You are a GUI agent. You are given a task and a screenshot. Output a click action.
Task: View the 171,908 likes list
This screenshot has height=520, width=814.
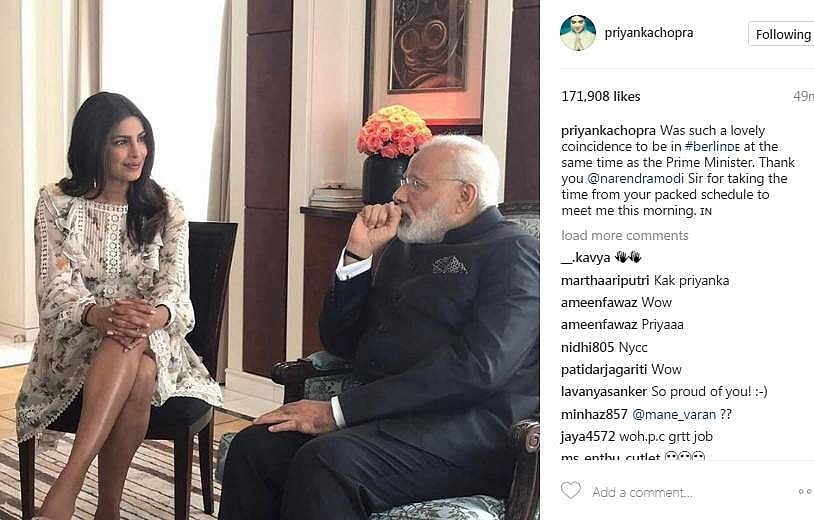[x=601, y=97]
